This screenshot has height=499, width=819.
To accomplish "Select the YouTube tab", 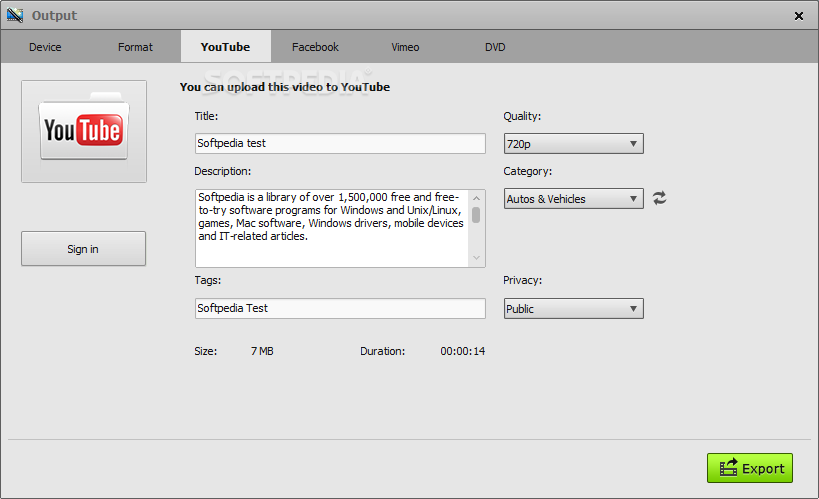I will 226,47.
